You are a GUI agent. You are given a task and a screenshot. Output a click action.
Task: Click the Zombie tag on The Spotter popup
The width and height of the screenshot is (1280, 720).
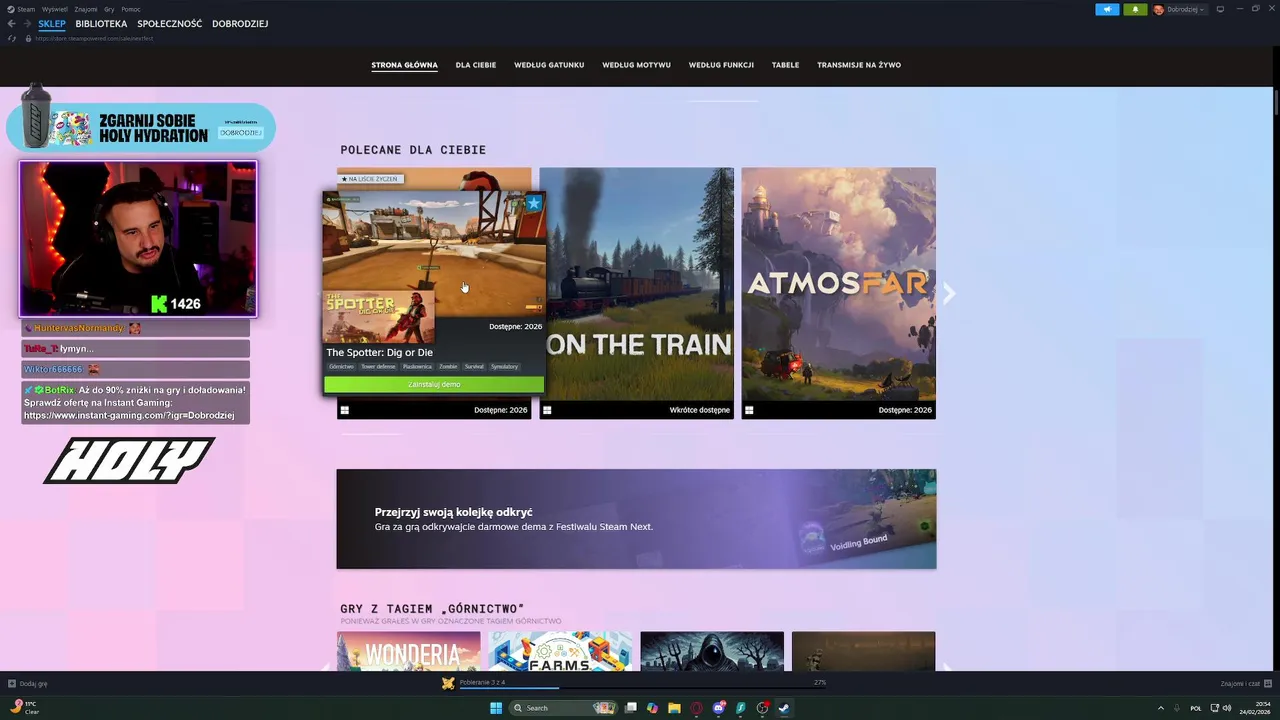[x=448, y=367]
